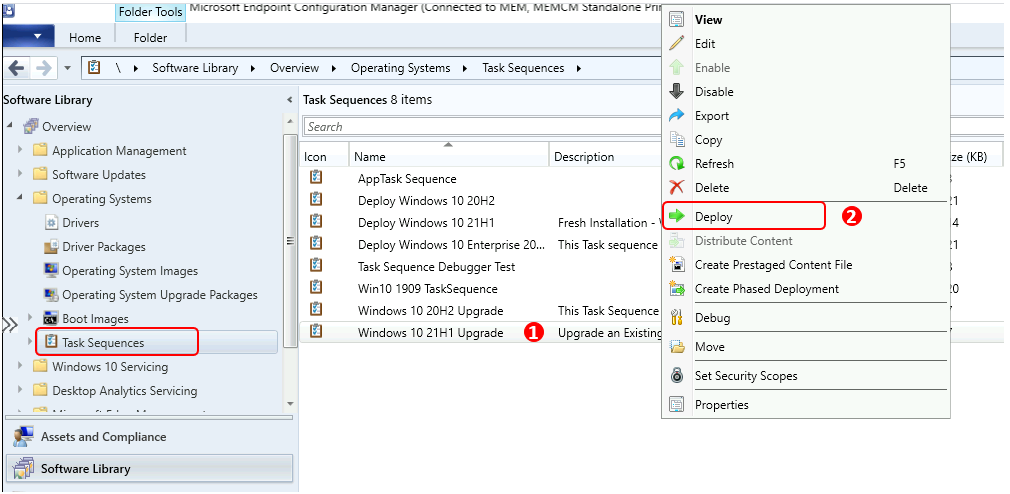1010x494 pixels.
Task: Click the Properties icon in context menu
Action: [x=676, y=404]
